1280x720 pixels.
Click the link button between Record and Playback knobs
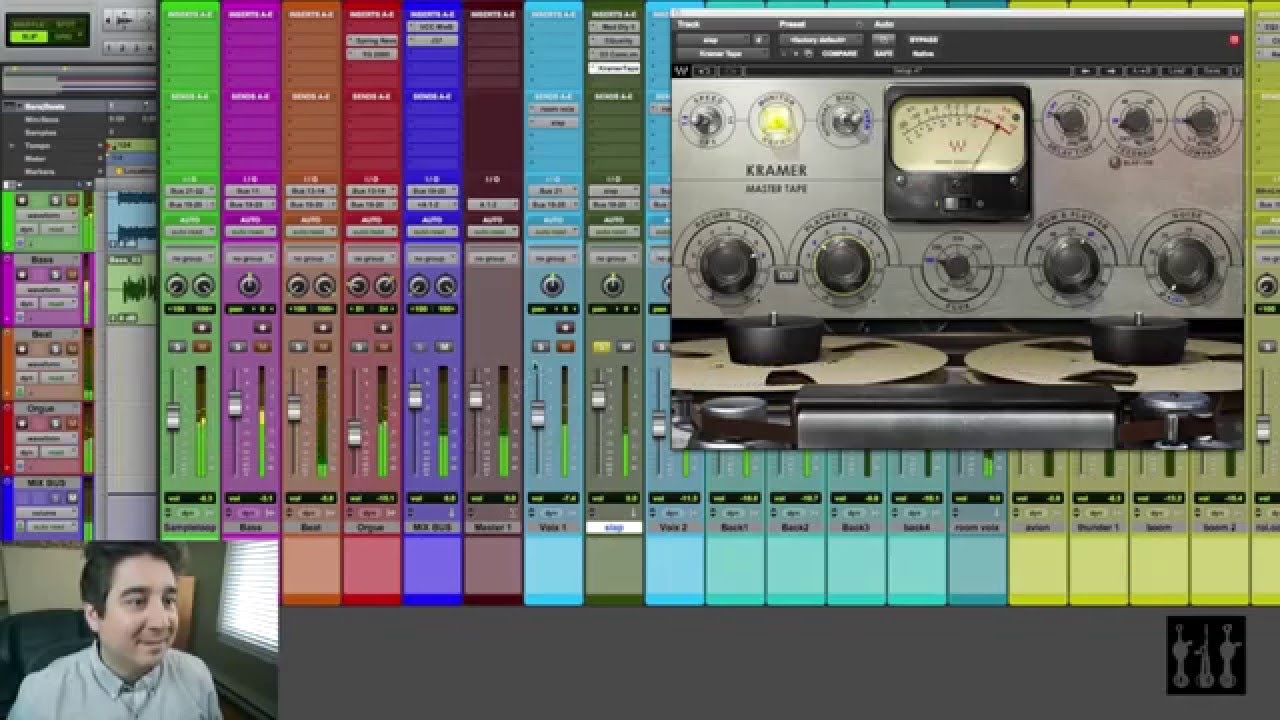(x=786, y=274)
